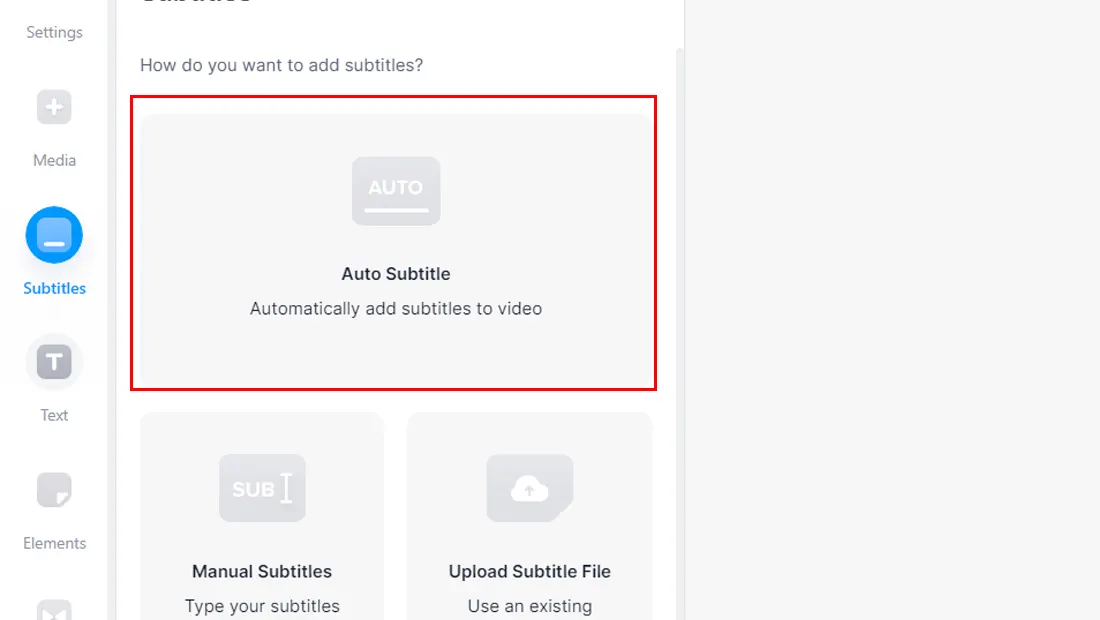Click the Media label in sidebar

[x=54, y=161]
